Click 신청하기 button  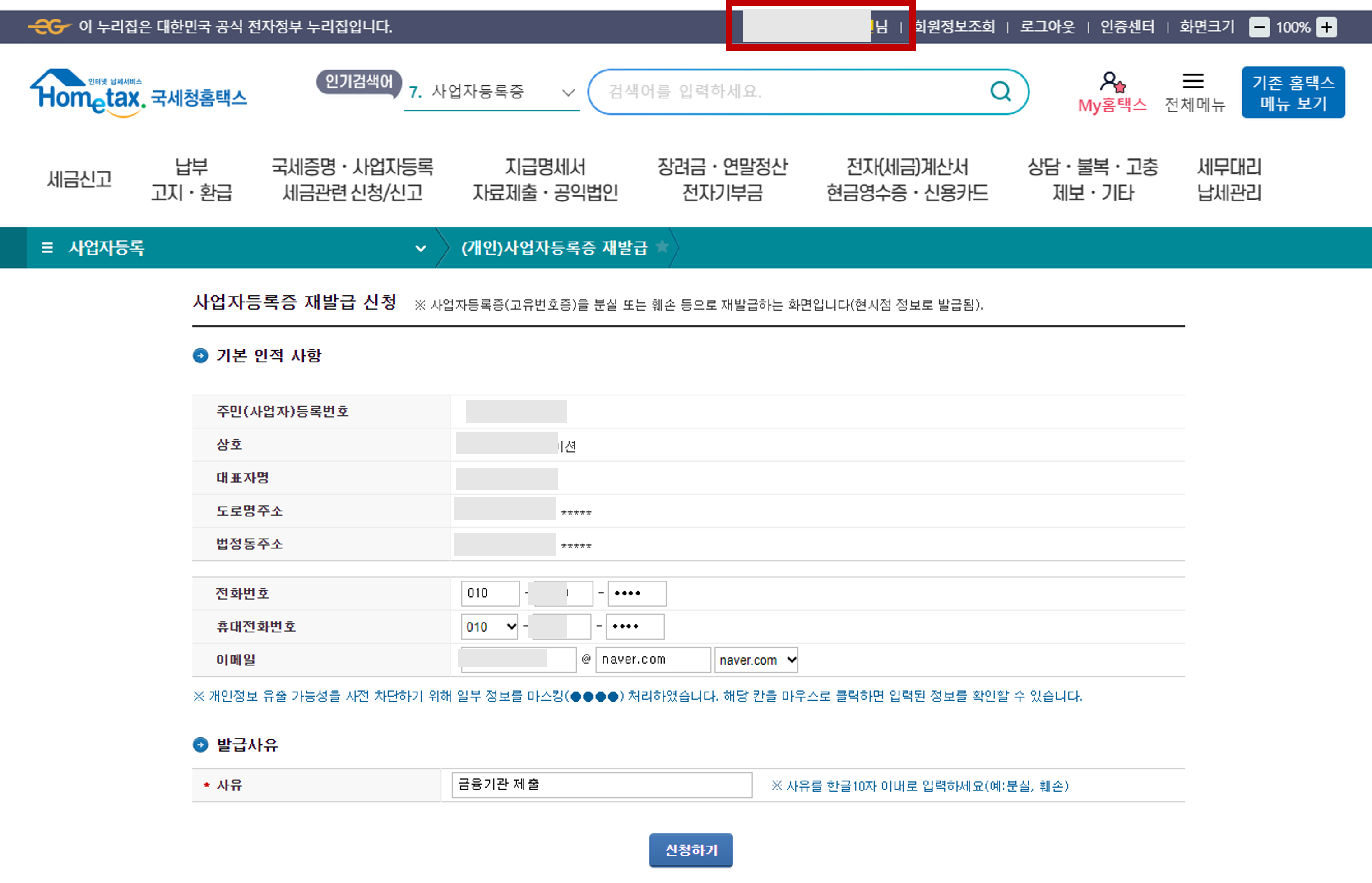click(691, 850)
